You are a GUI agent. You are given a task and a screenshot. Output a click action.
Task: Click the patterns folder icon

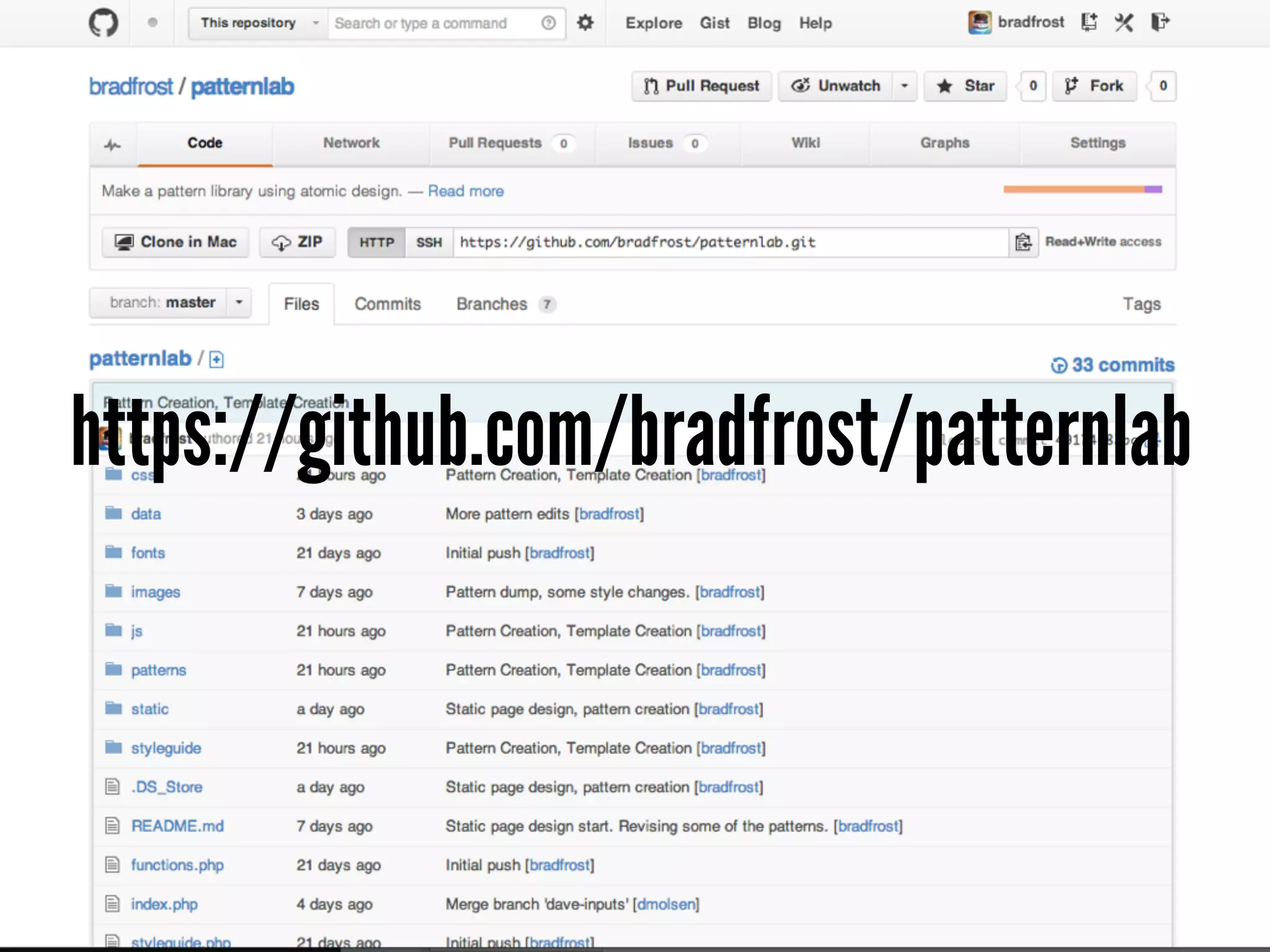click(x=113, y=669)
